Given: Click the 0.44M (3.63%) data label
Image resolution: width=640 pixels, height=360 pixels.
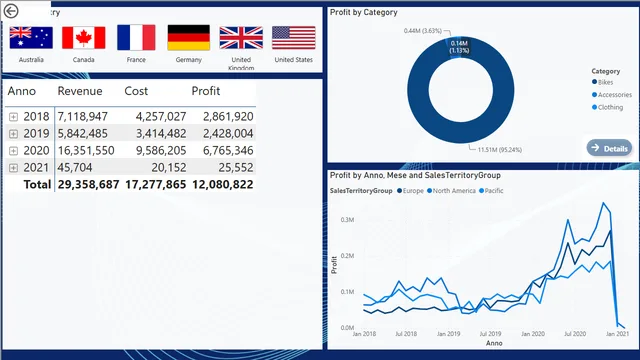Looking at the screenshot, I should 422,31.
